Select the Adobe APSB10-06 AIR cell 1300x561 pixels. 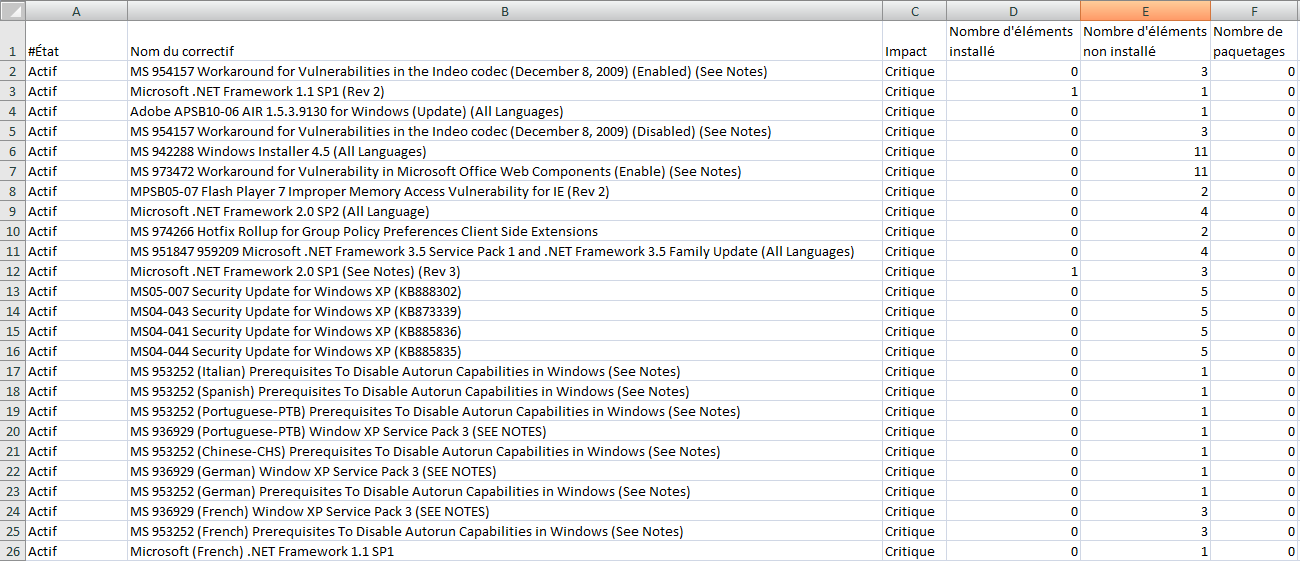[x=504, y=112]
